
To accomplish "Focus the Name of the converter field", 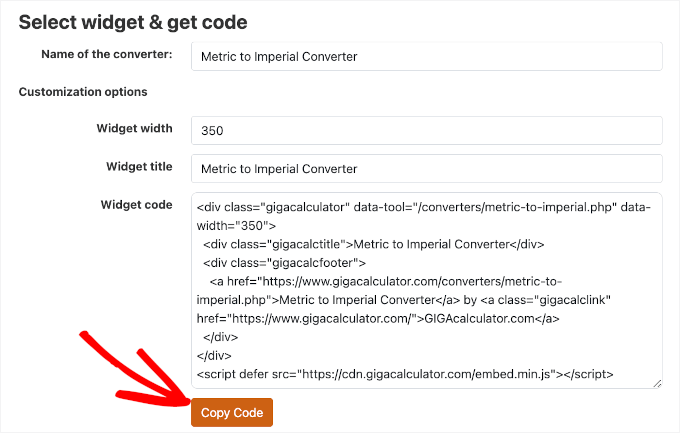I will coord(426,56).
